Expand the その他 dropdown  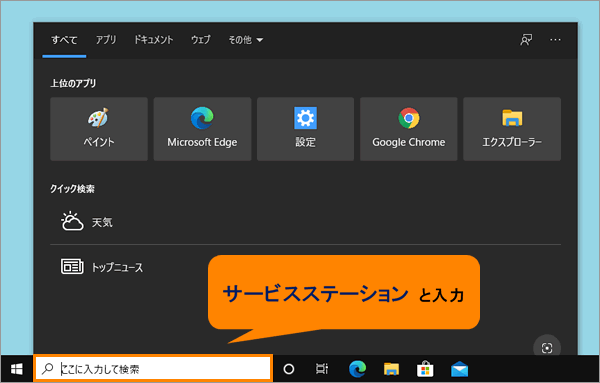tap(246, 40)
